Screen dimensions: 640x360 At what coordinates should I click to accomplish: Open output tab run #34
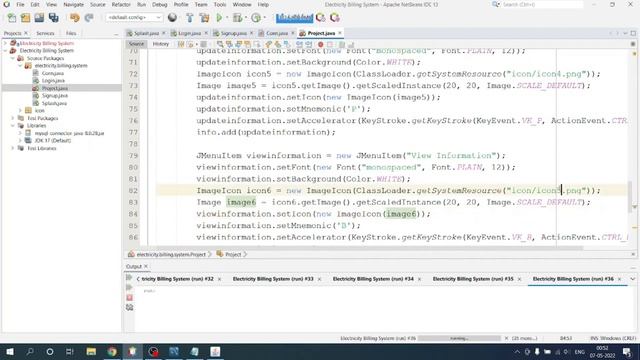(373, 279)
